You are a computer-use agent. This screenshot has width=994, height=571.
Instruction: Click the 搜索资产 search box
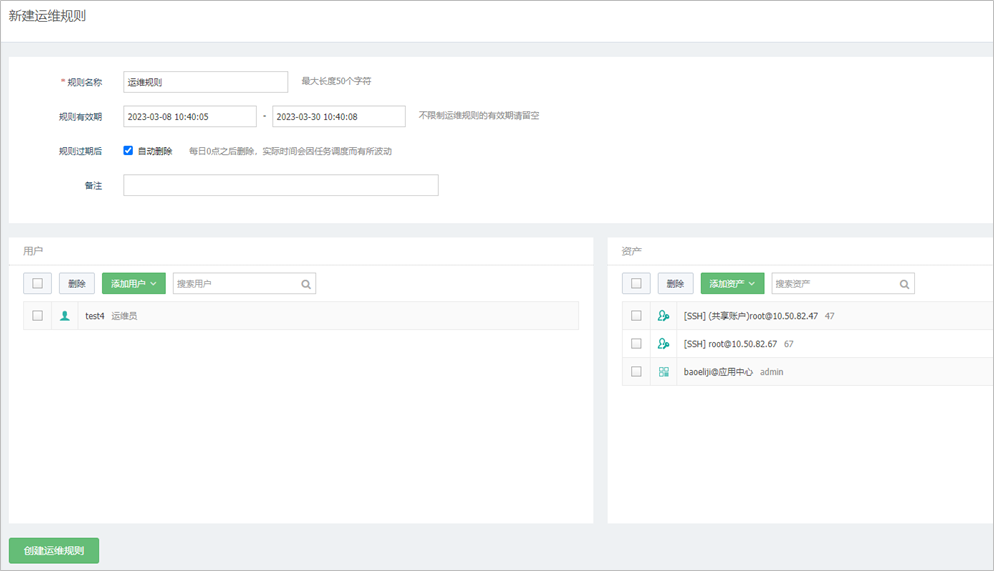coord(842,283)
